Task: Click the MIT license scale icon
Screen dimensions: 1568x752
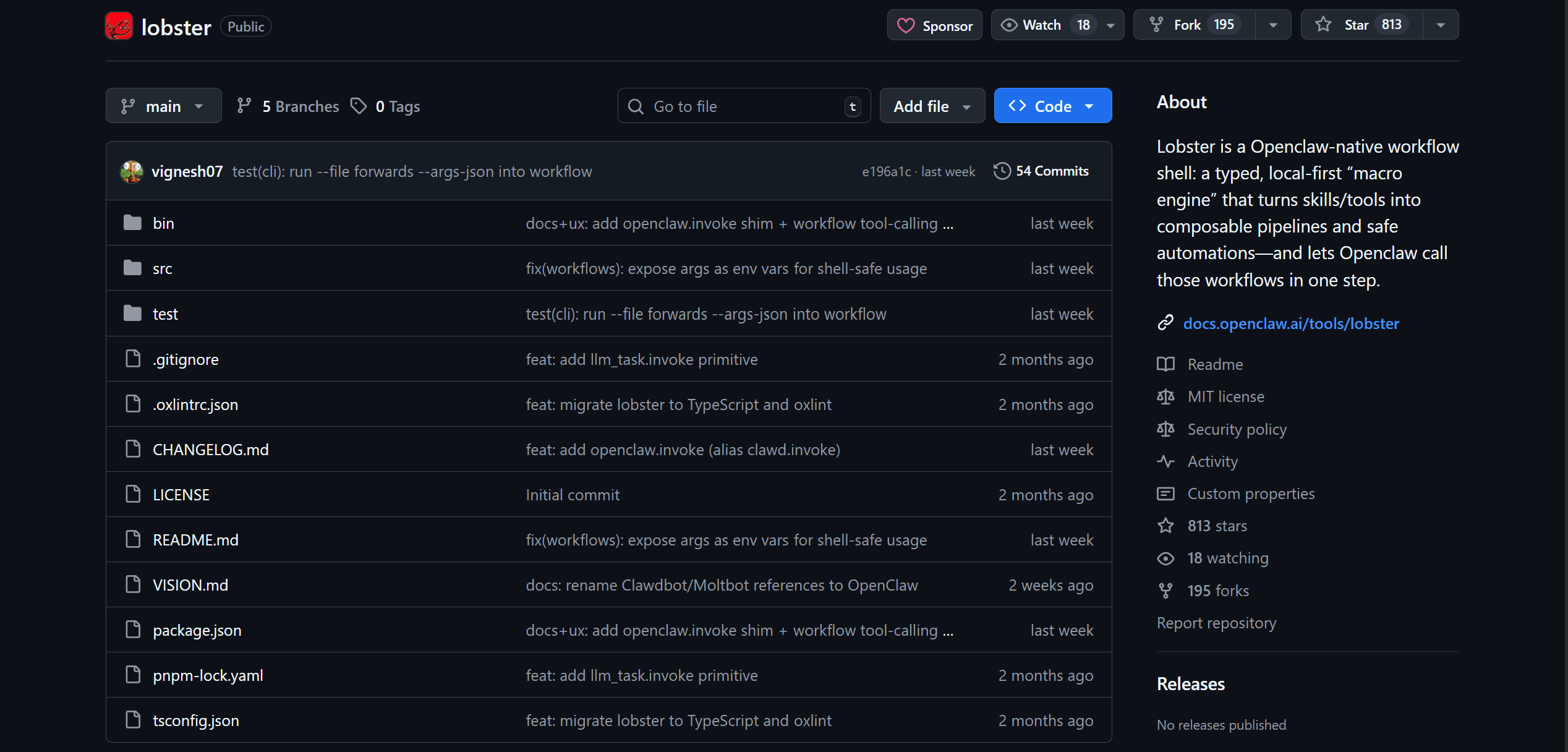Action: [1165, 396]
